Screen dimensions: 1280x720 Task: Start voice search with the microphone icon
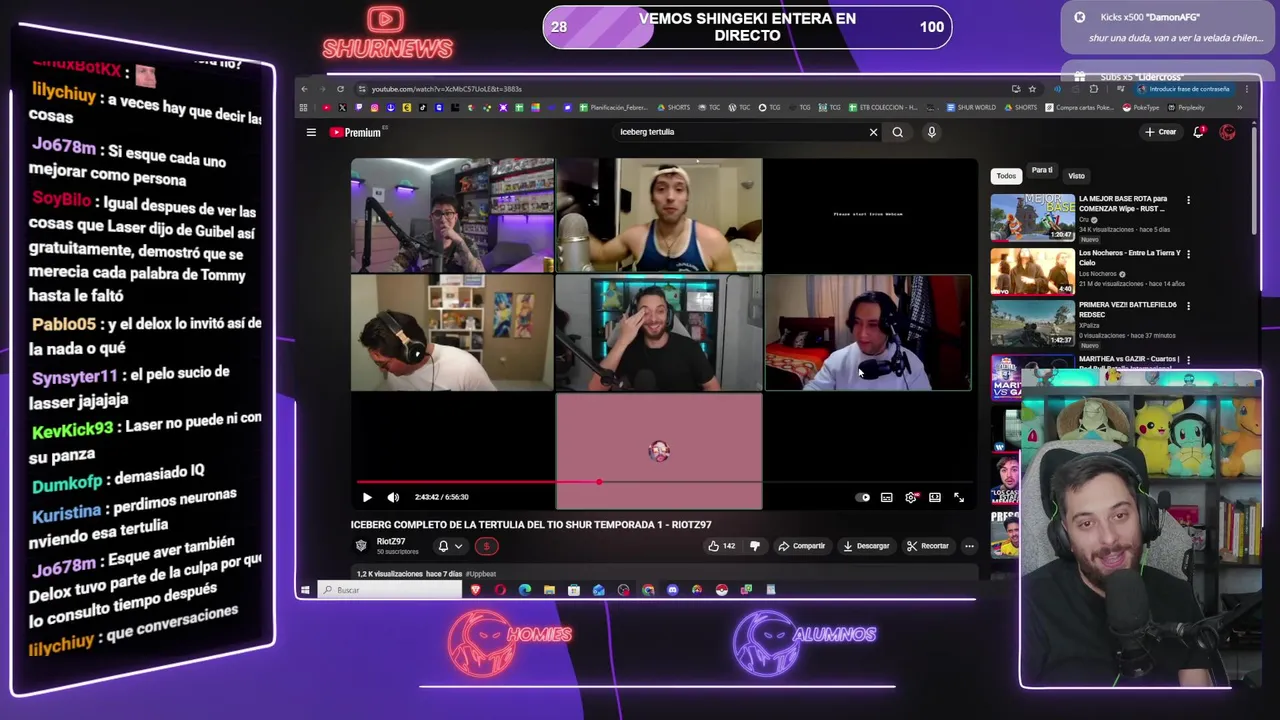(x=931, y=132)
